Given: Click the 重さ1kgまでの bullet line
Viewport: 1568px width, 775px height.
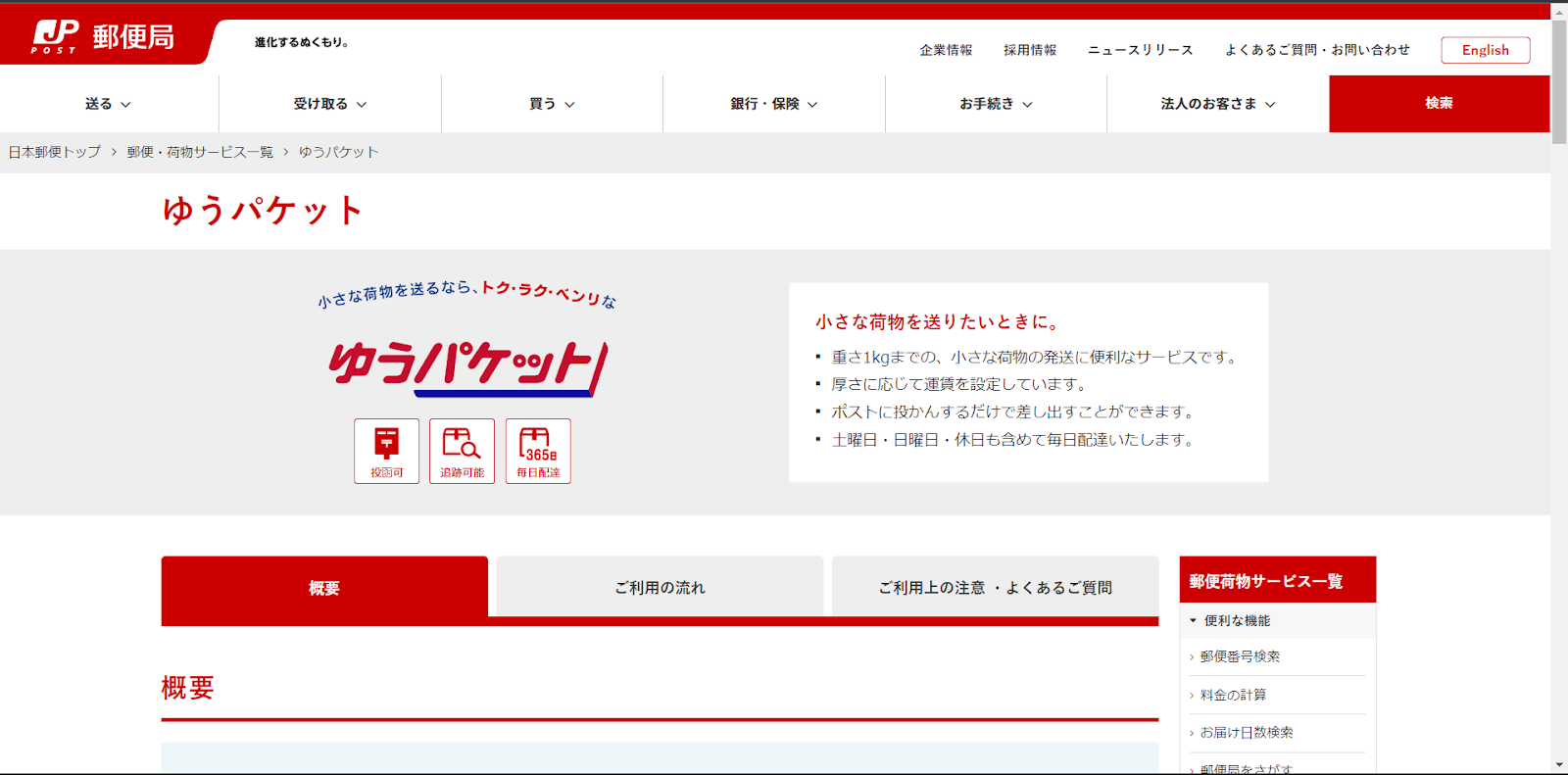Looking at the screenshot, I should point(1034,358).
